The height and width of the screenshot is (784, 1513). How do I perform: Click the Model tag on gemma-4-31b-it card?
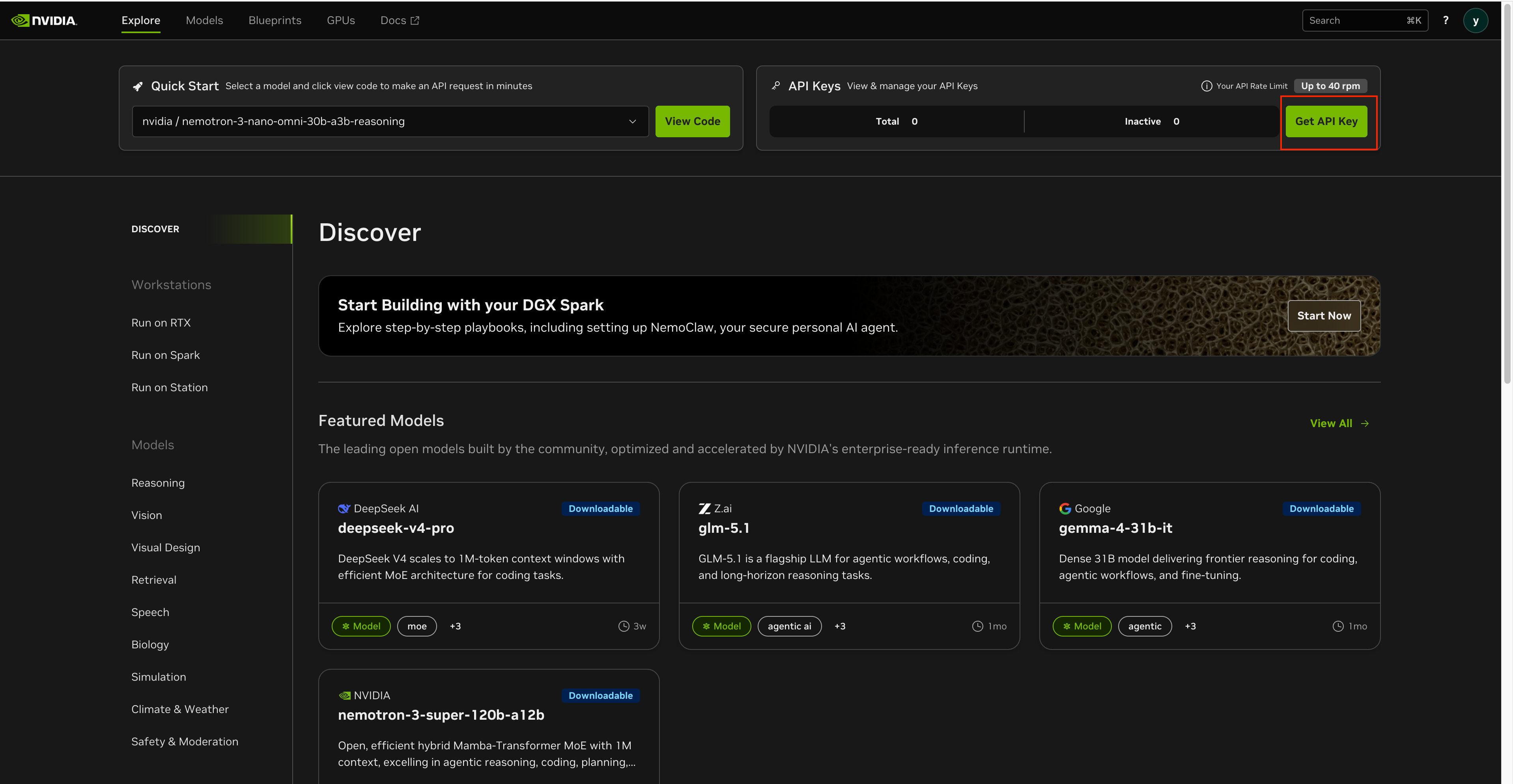[1082, 626]
